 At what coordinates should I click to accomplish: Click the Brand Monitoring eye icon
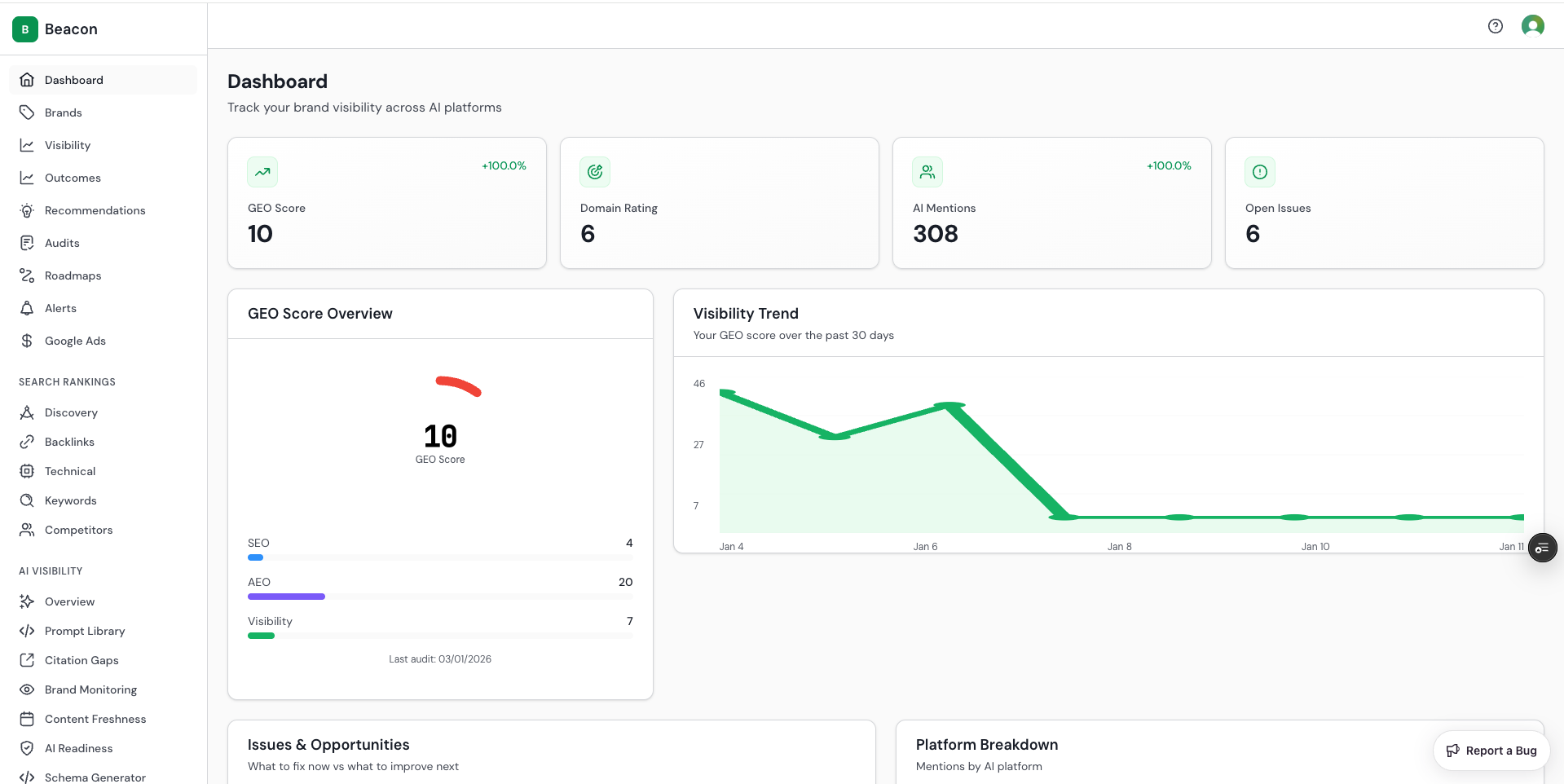click(x=27, y=689)
